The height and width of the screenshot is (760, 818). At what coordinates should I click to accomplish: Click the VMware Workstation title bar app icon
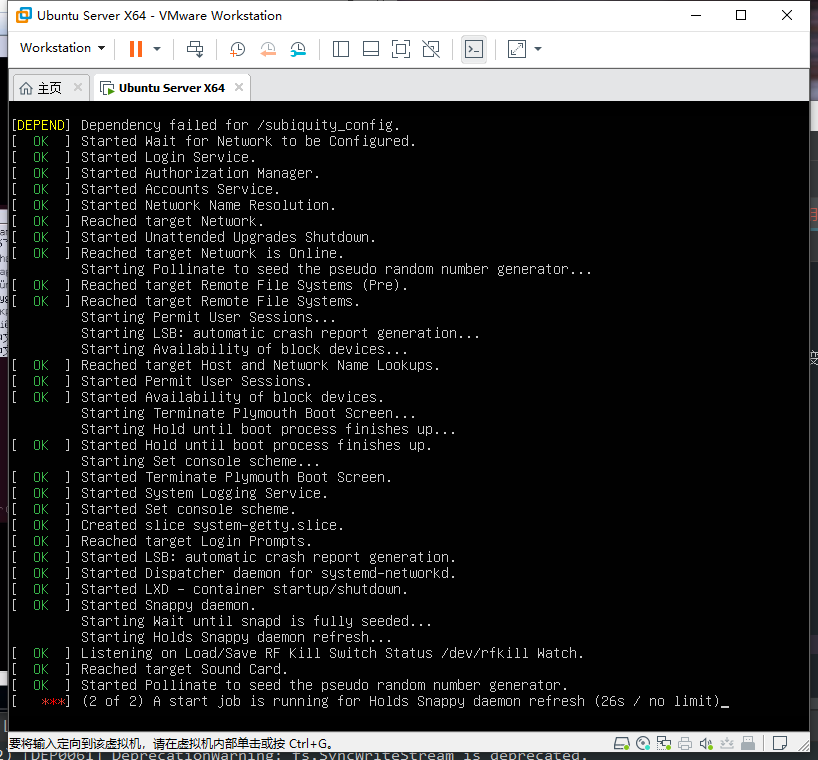[23, 15]
